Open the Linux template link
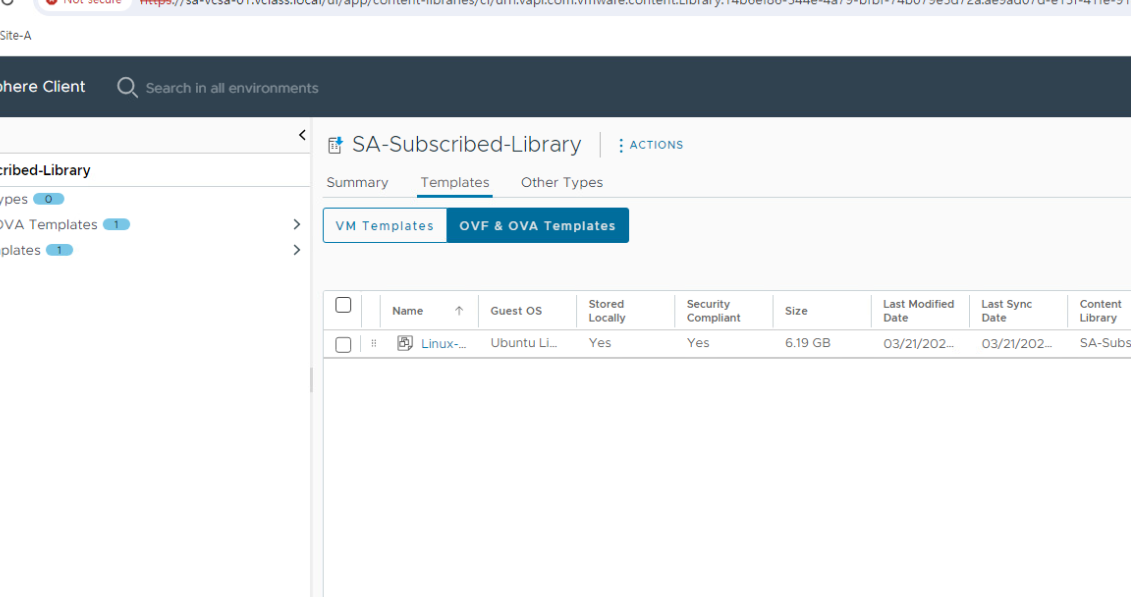1131x597 pixels. point(444,344)
